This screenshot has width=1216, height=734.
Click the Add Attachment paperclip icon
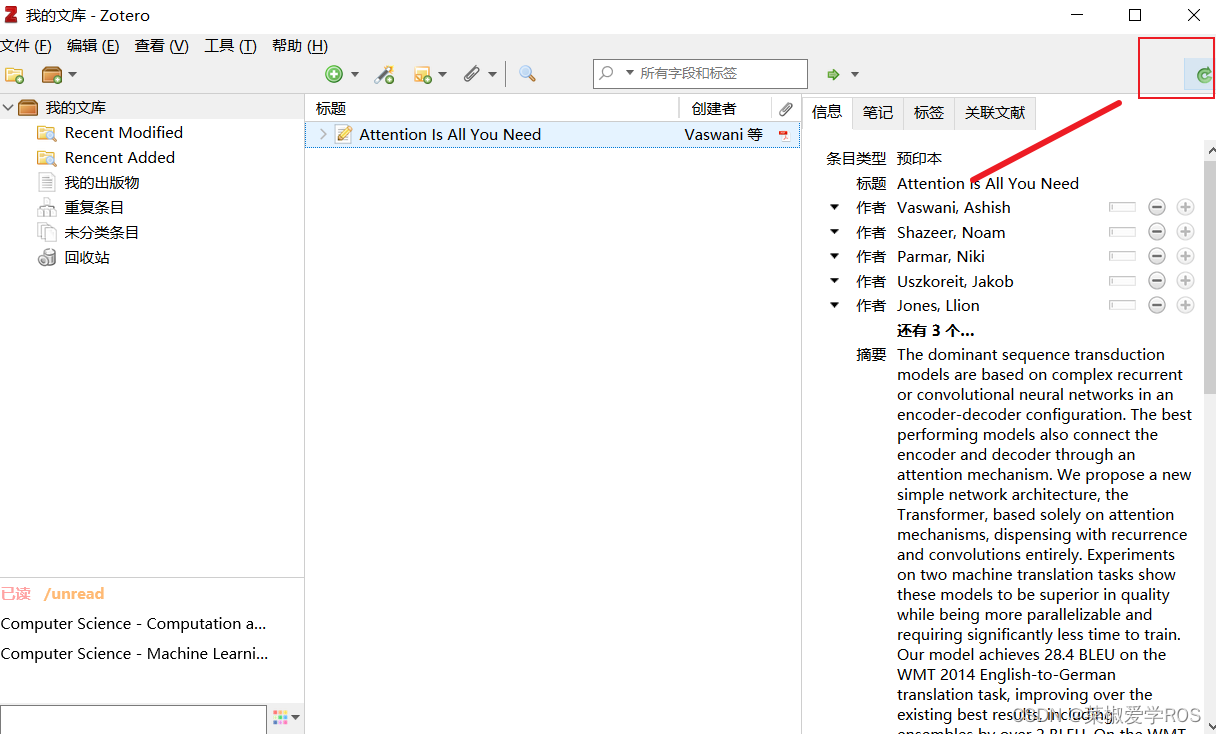472,74
